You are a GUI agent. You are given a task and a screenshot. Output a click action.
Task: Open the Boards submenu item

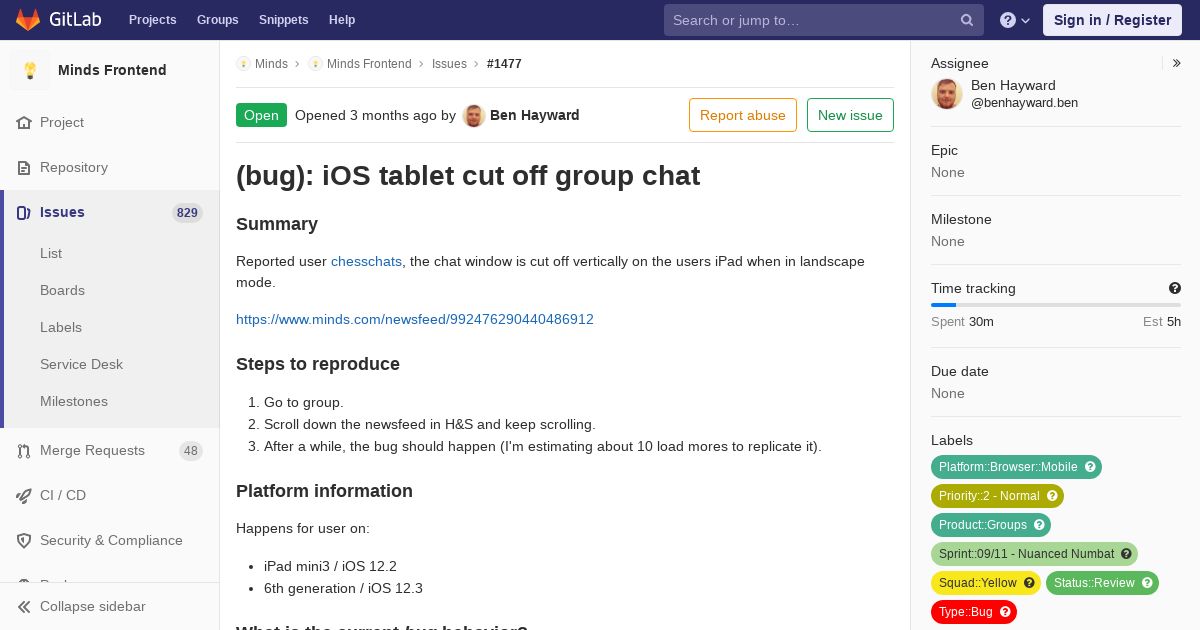(62, 290)
